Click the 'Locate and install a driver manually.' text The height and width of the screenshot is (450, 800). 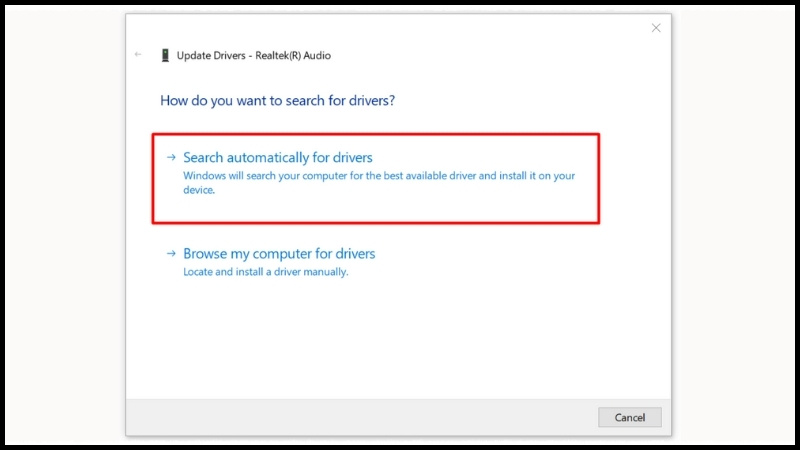pyautogui.click(x=266, y=272)
